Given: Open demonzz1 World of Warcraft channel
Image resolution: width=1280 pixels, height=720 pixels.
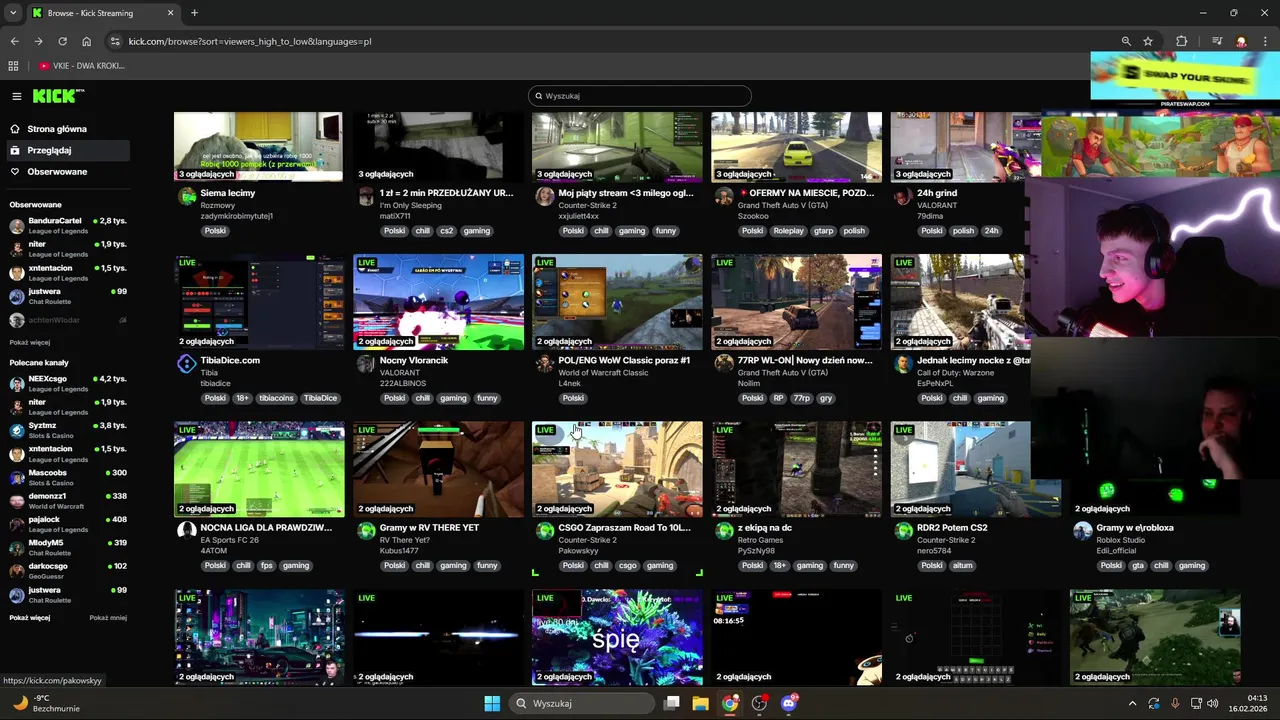Looking at the screenshot, I should tap(67, 500).
